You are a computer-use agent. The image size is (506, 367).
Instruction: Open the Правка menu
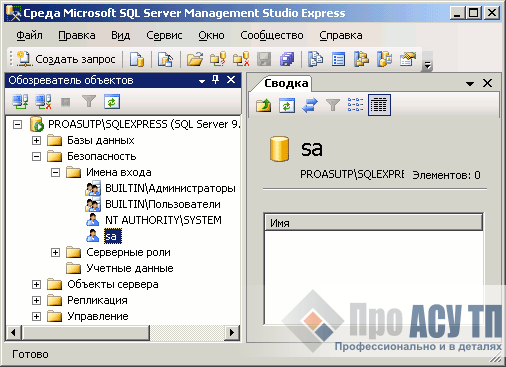coord(77,35)
